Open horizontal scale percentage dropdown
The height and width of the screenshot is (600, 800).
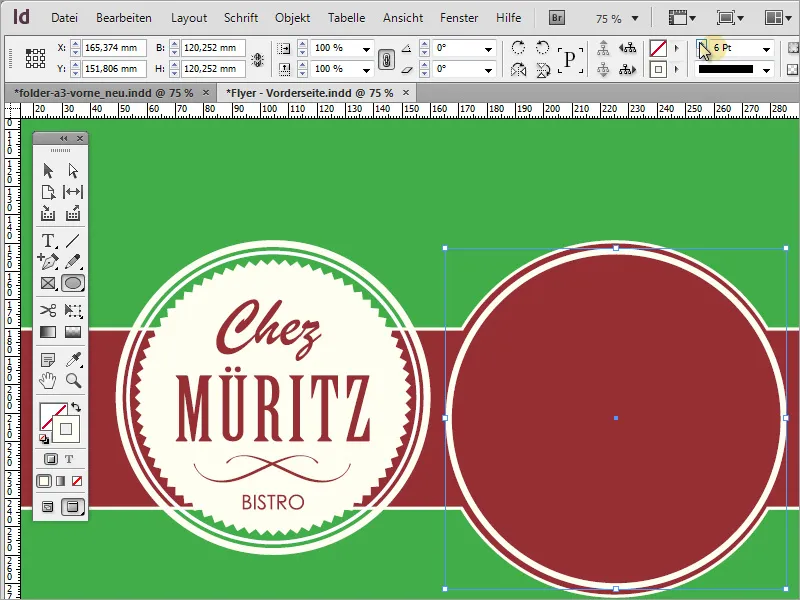point(366,49)
